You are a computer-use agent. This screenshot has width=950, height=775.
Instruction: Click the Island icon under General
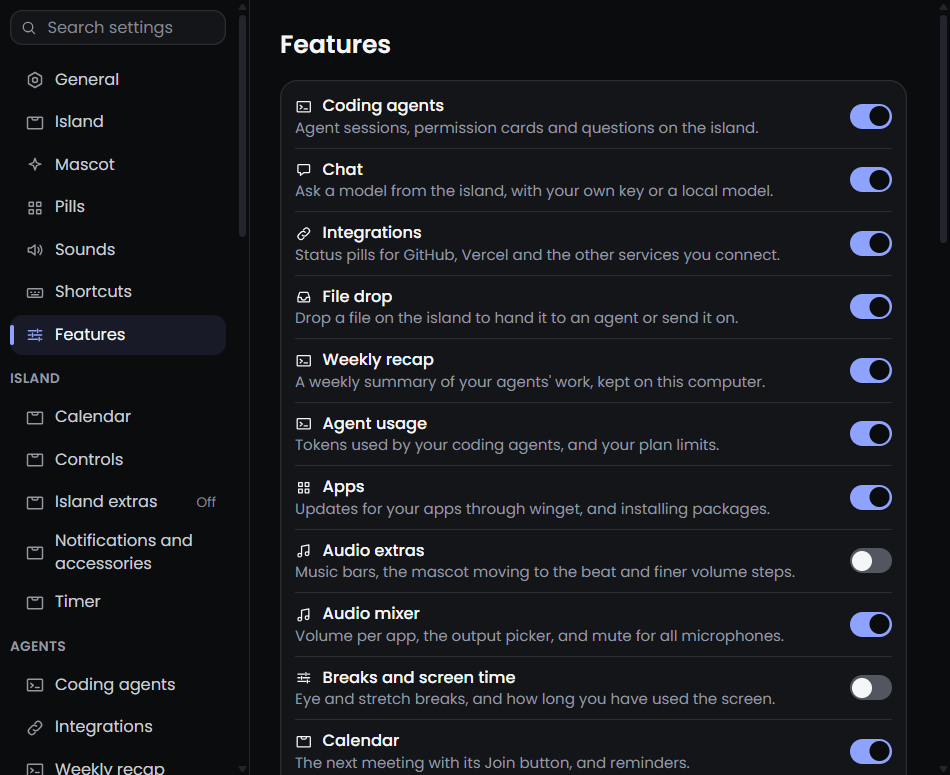click(x=35, y=122)
